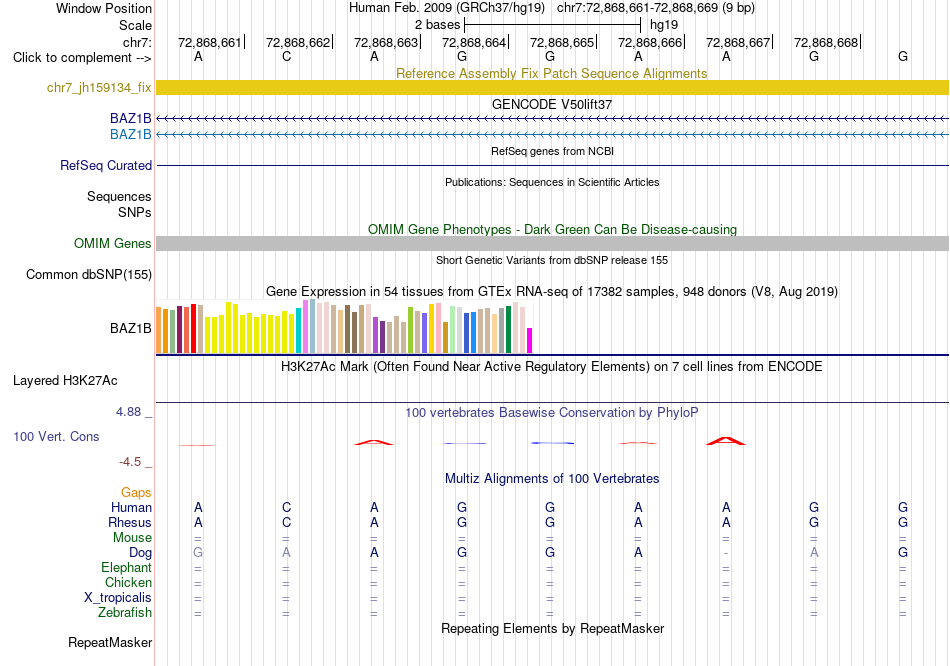
Task: Open the GENCODE V50lift37 track title
Action: 551,104
